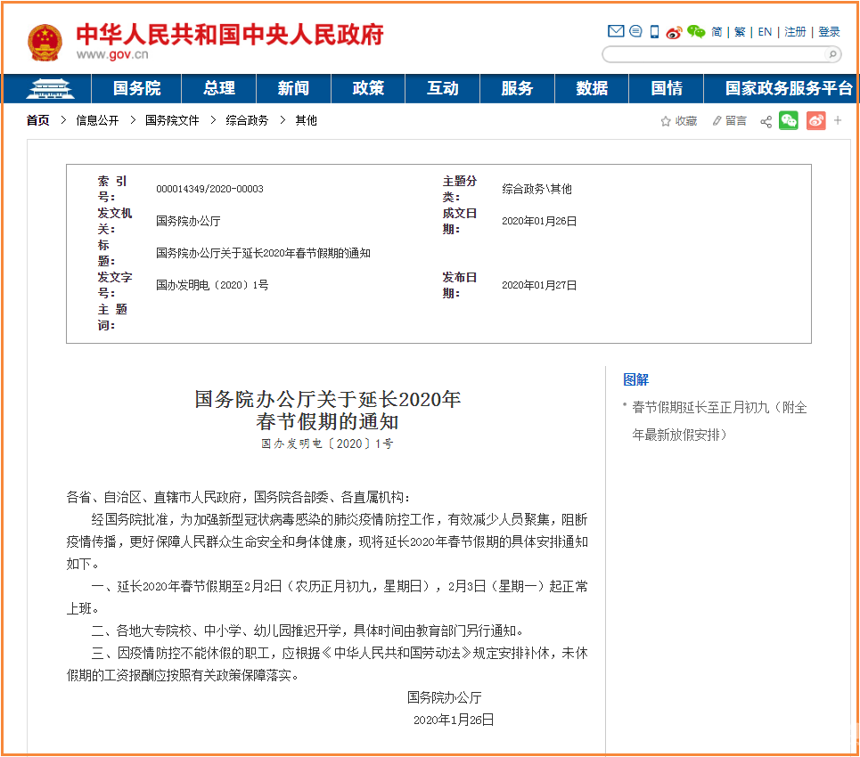This screenshot has height=757, width=860.
Task: Click the email envelope icon in header
Action: (616, 32)
